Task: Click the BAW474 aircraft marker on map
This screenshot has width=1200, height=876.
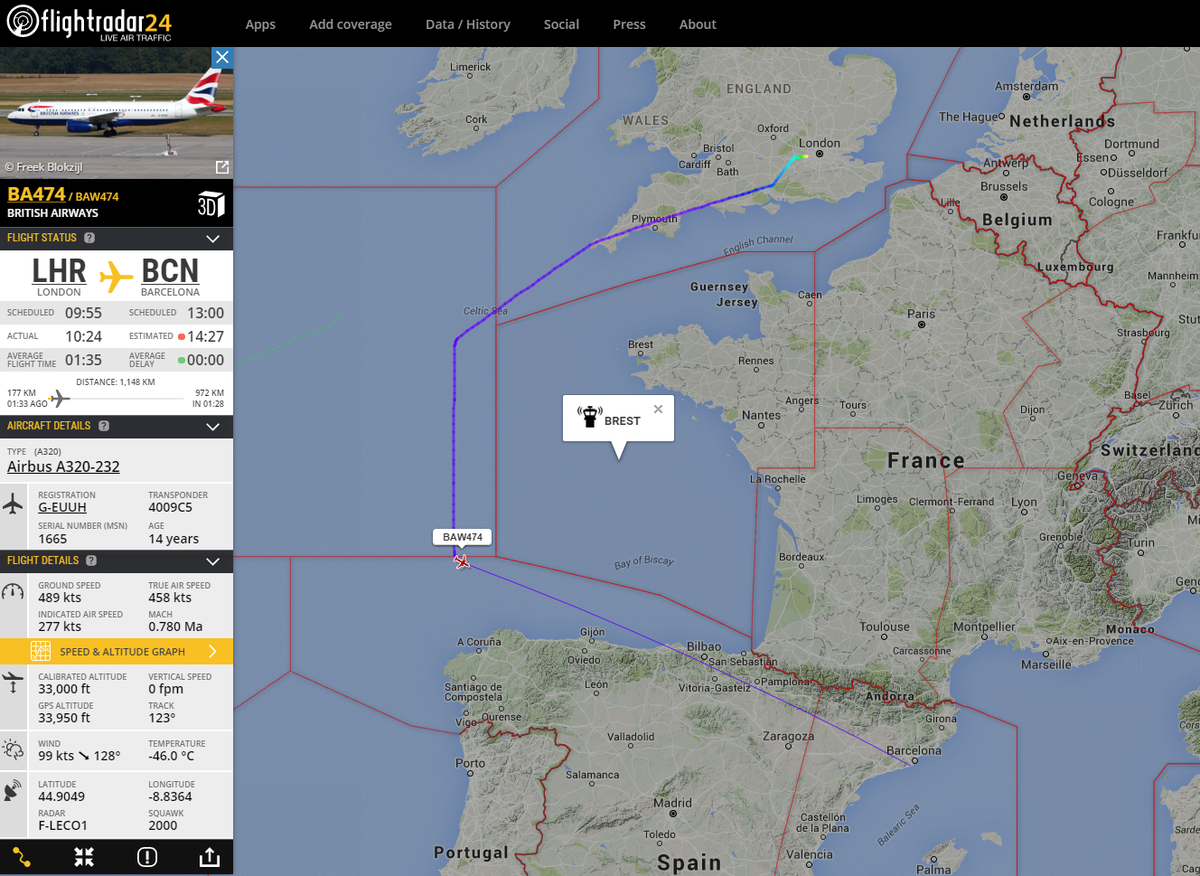Action: 462,561
